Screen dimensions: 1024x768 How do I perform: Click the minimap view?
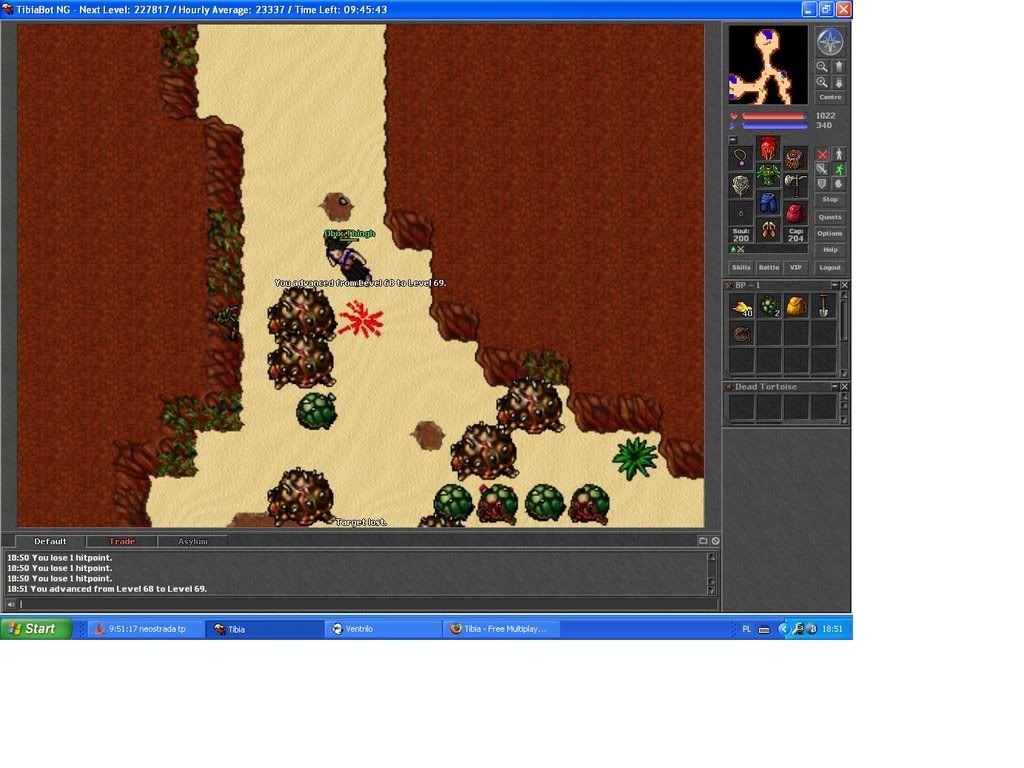click(x=768, y=65)
